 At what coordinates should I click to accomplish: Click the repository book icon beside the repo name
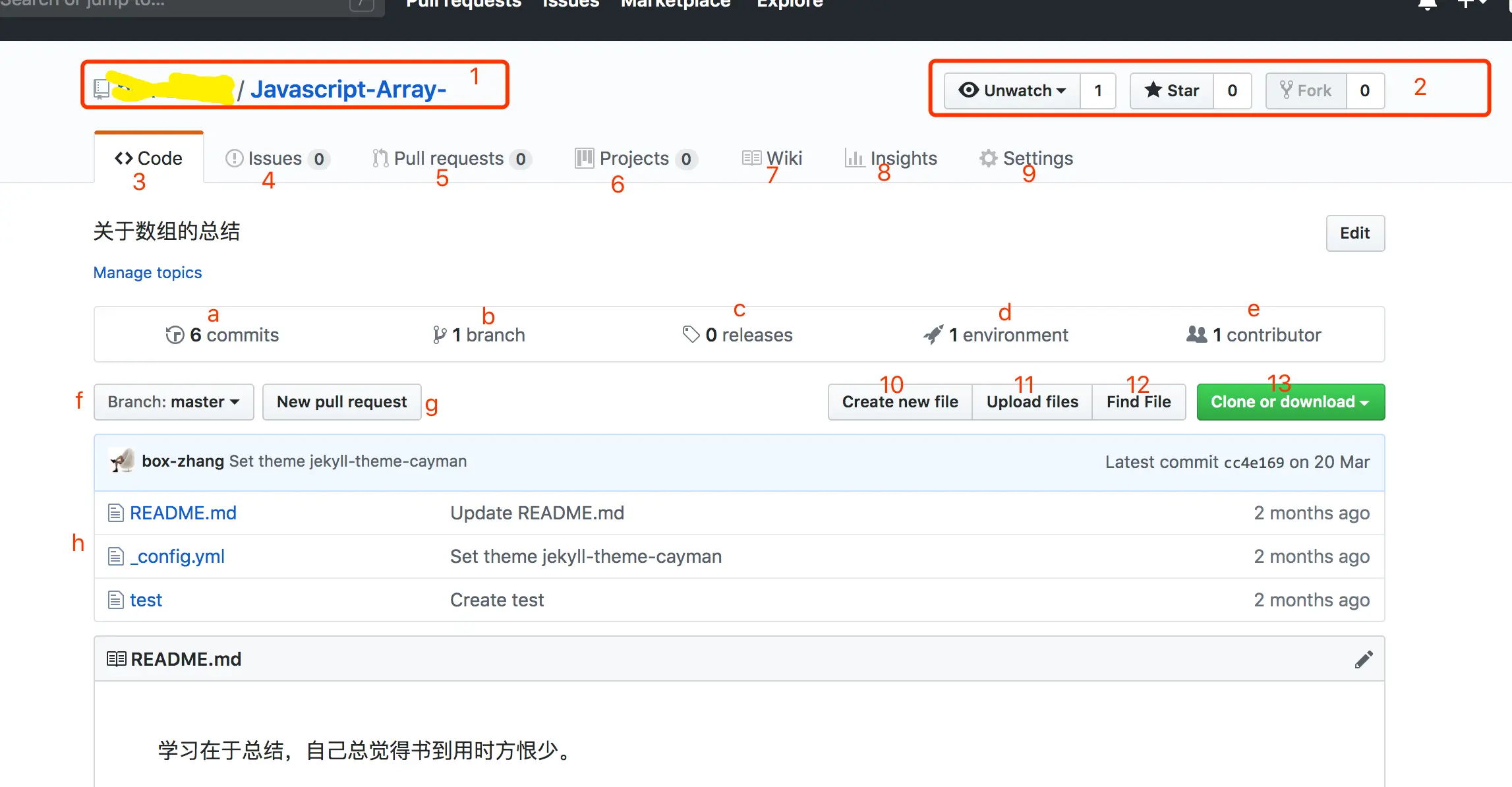[x=102, y=89]
